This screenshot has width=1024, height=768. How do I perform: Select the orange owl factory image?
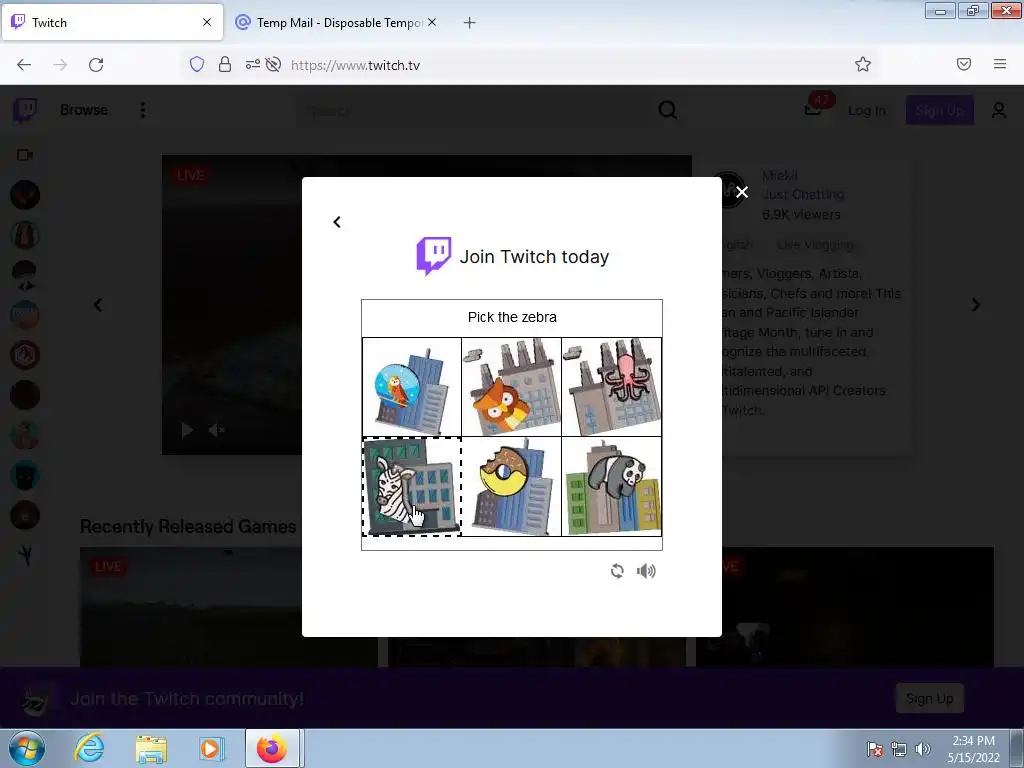[x=511, y=387]
